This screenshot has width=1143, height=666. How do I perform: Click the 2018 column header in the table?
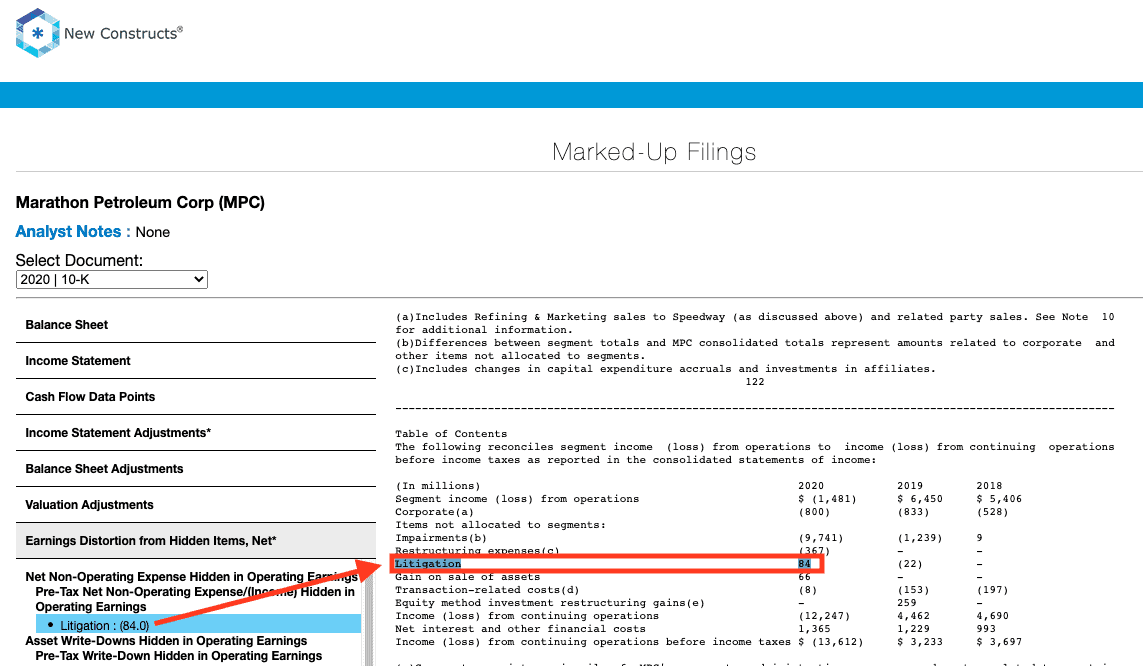(x=989, y=486)
